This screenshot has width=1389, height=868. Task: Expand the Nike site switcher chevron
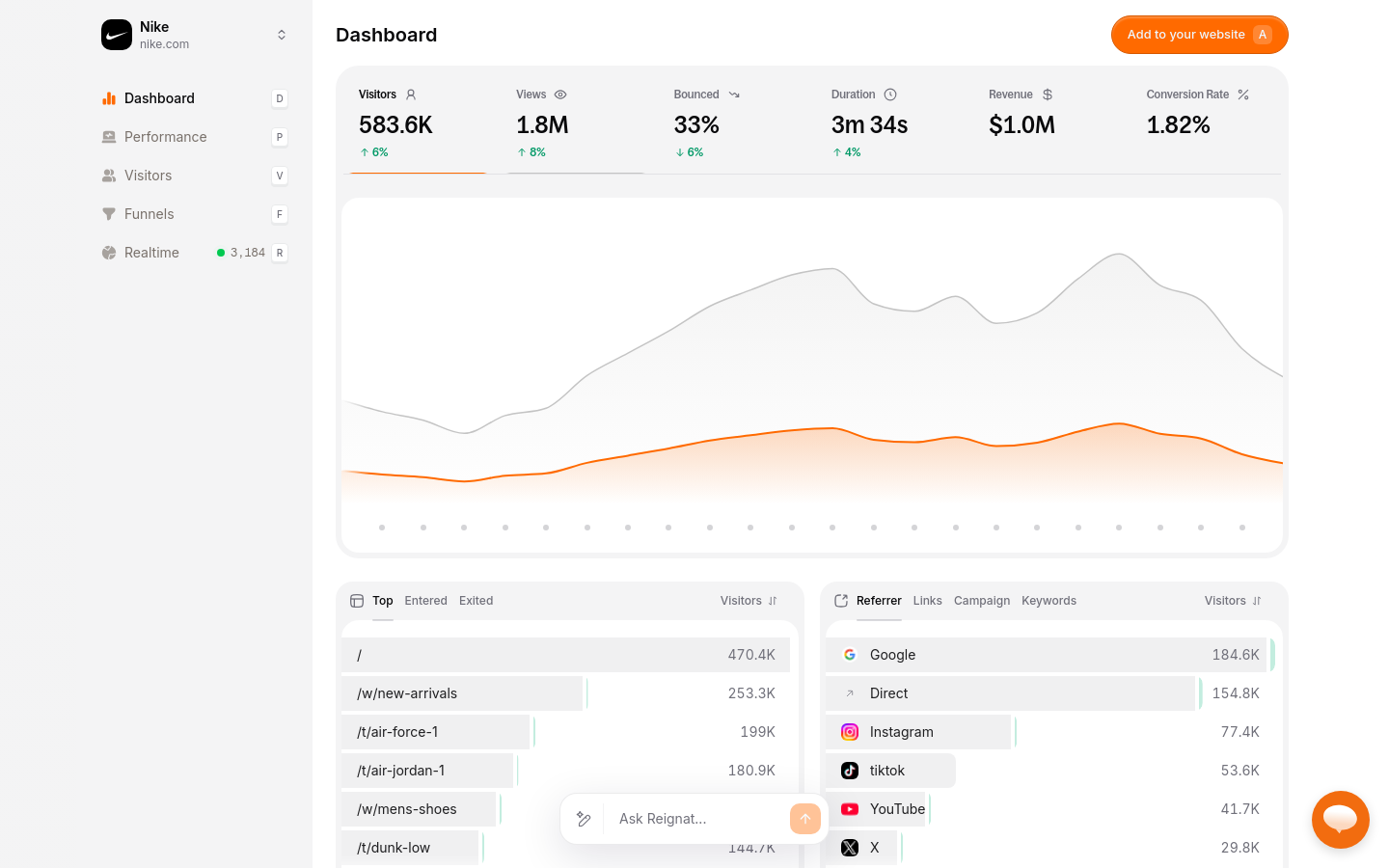282,35
